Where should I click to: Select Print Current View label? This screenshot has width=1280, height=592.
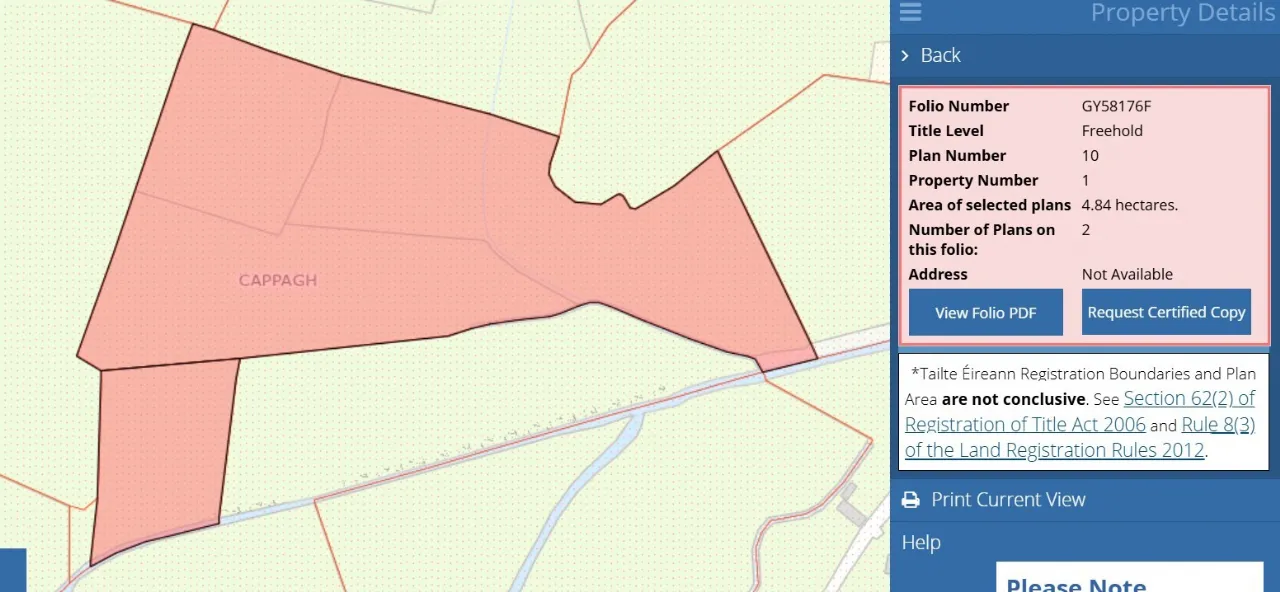[1008, 500]
